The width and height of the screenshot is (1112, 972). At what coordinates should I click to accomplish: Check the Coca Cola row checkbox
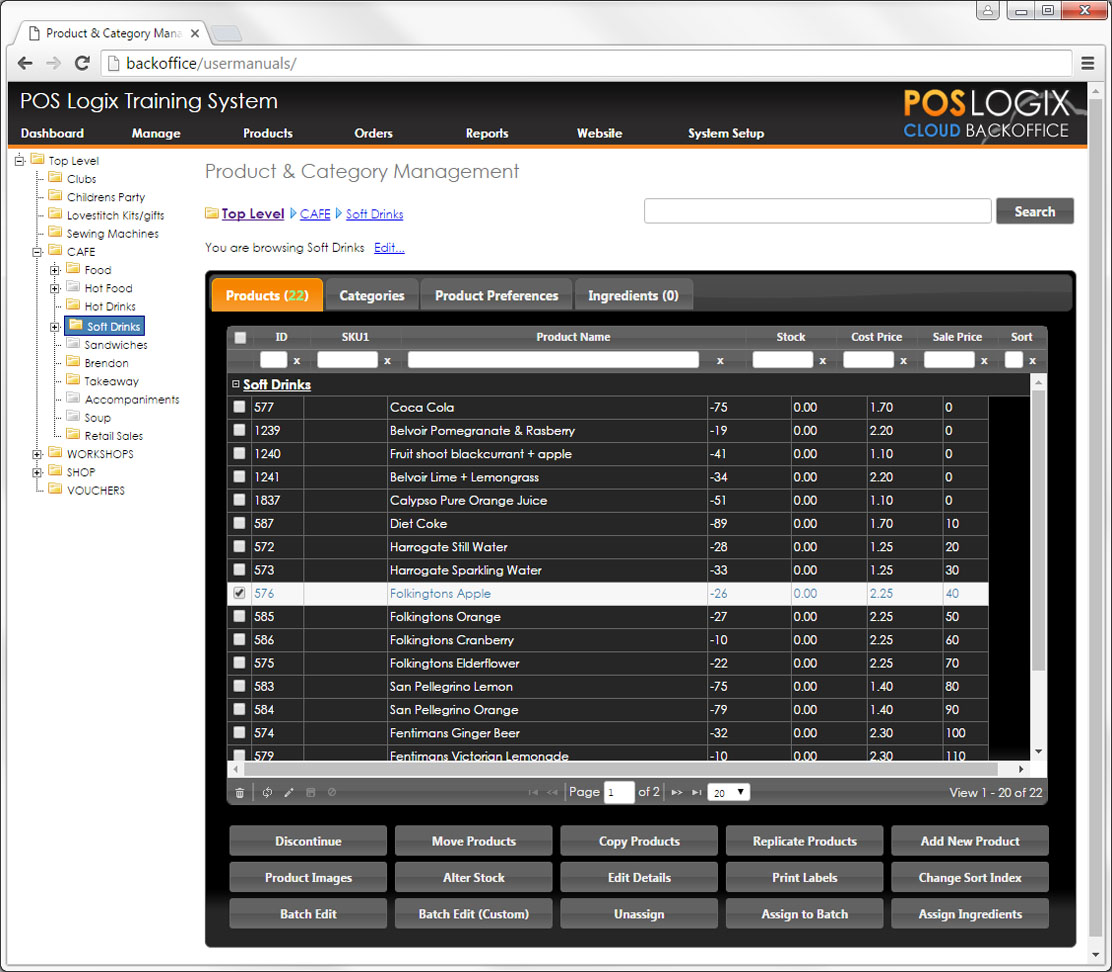240,407
